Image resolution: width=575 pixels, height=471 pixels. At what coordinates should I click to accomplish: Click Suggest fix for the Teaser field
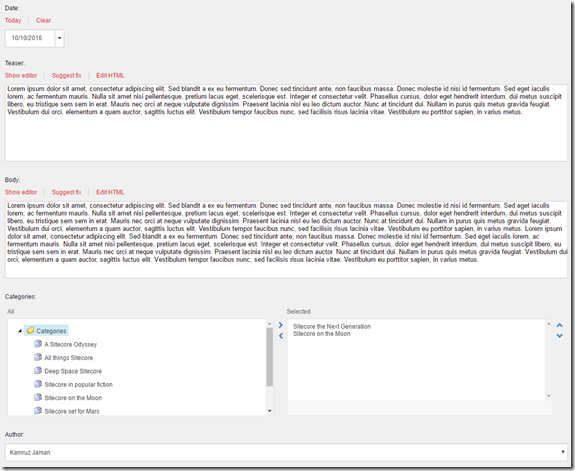[x=66, y=76]
